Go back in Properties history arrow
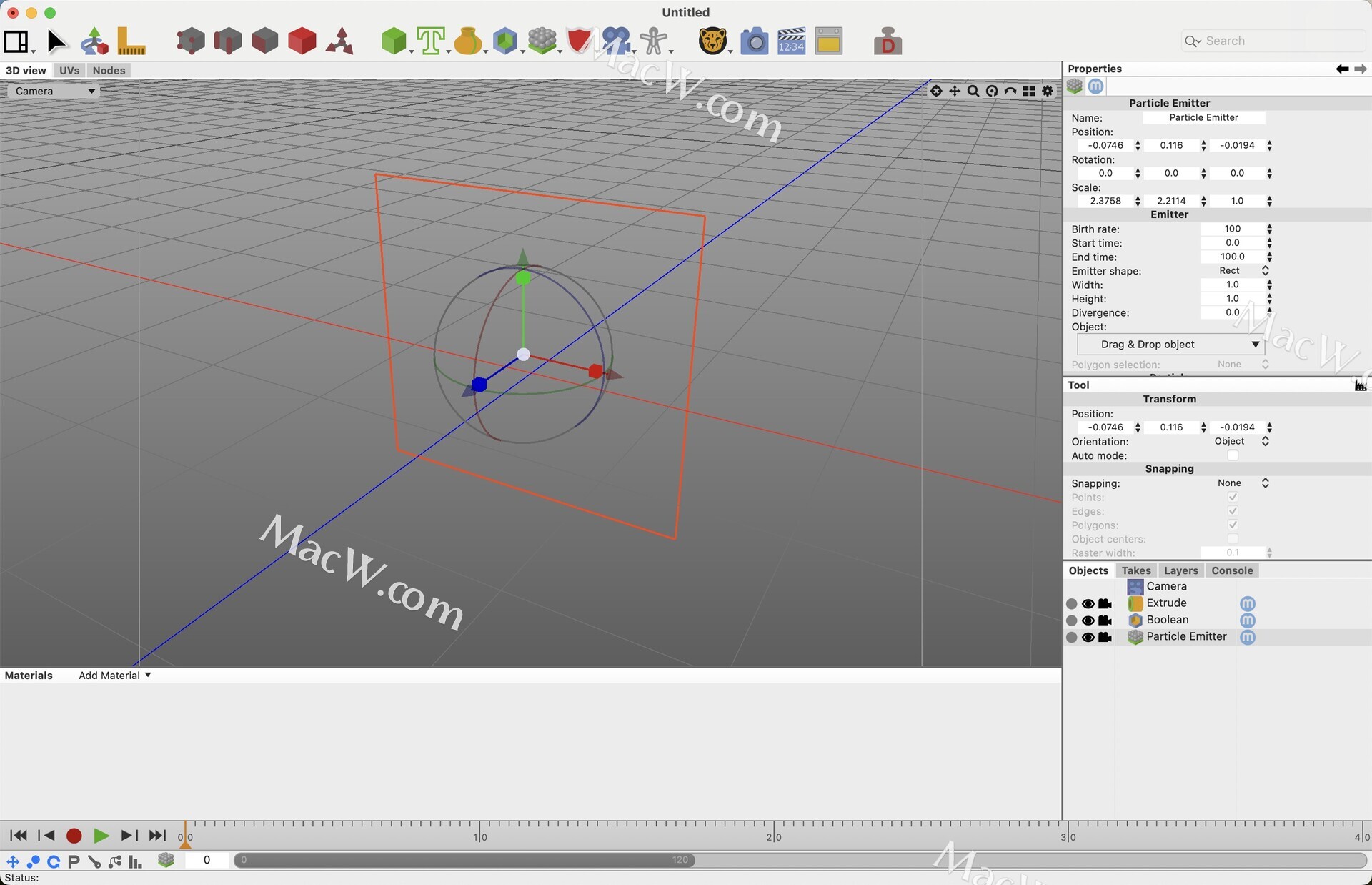This screenshot has height=885, width=1372. tap(1342, 69)
